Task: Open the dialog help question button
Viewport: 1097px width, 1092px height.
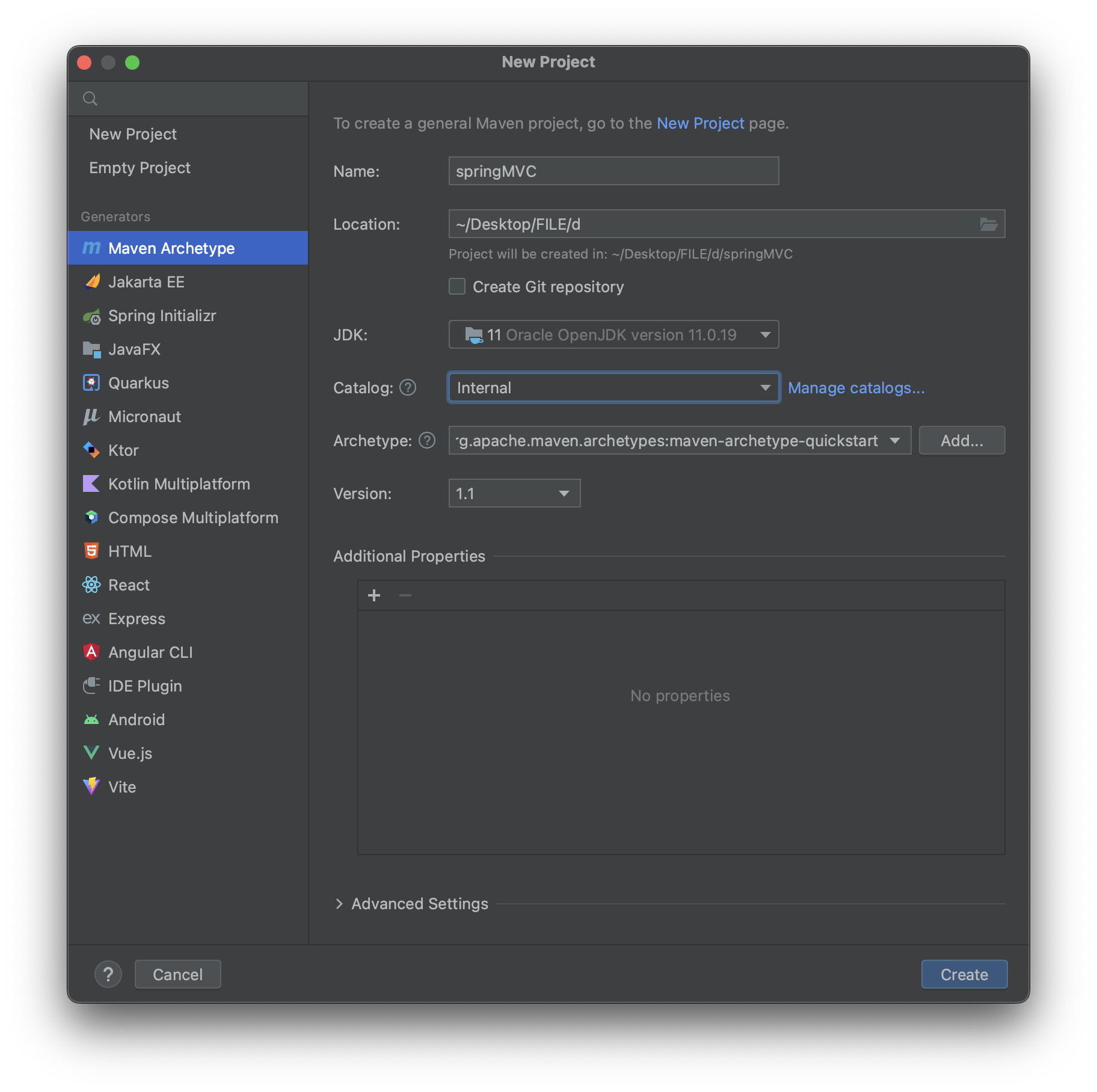Action: 108,974
